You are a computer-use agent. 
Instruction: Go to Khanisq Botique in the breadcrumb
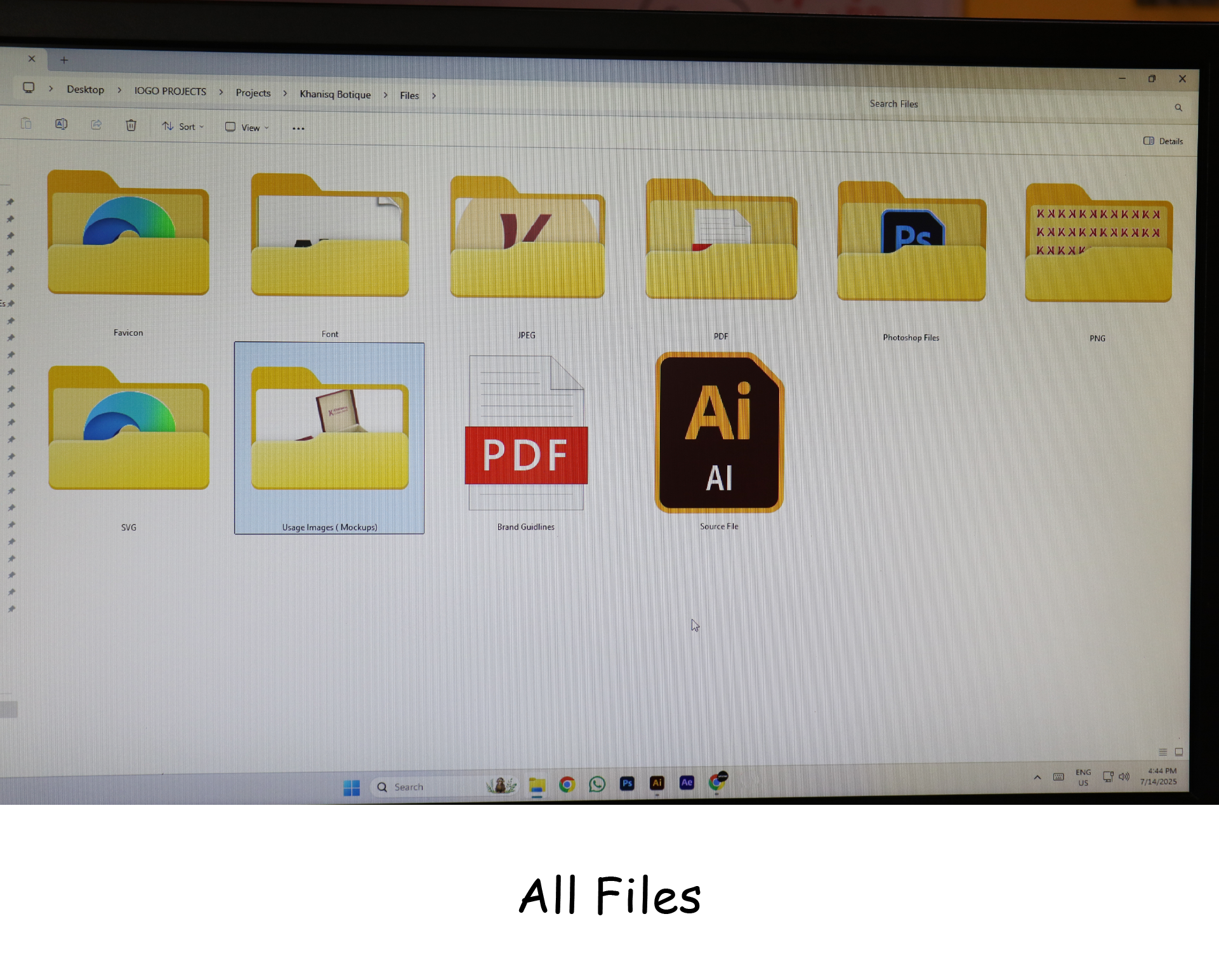335,94
